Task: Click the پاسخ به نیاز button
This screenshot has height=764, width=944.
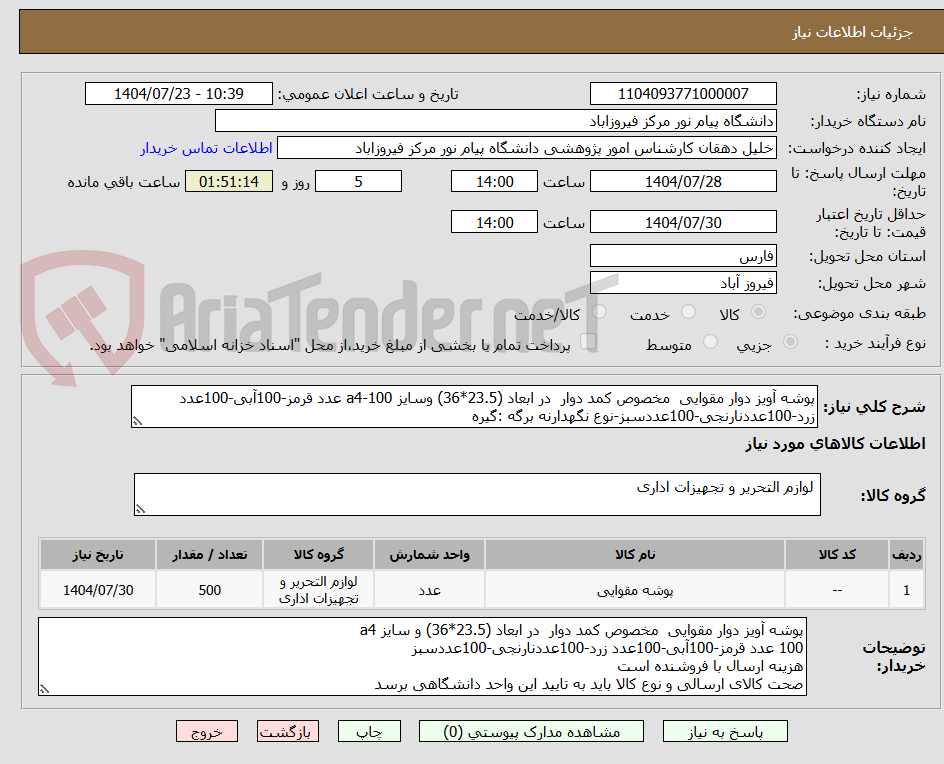Action: [725, 731]
